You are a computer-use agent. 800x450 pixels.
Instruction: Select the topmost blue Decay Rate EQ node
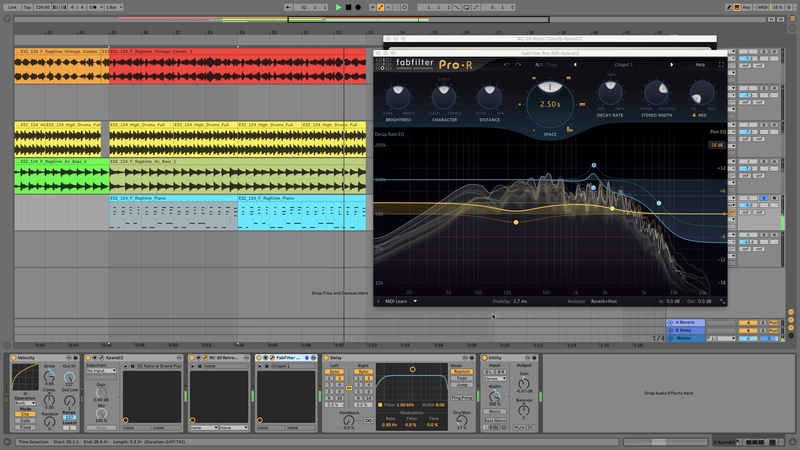[594, 165]
